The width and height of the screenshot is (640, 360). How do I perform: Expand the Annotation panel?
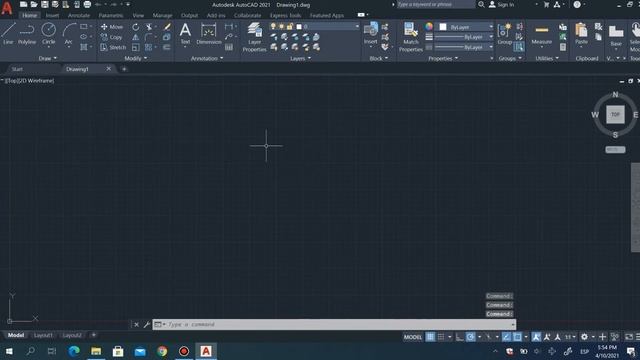(207, 58)
